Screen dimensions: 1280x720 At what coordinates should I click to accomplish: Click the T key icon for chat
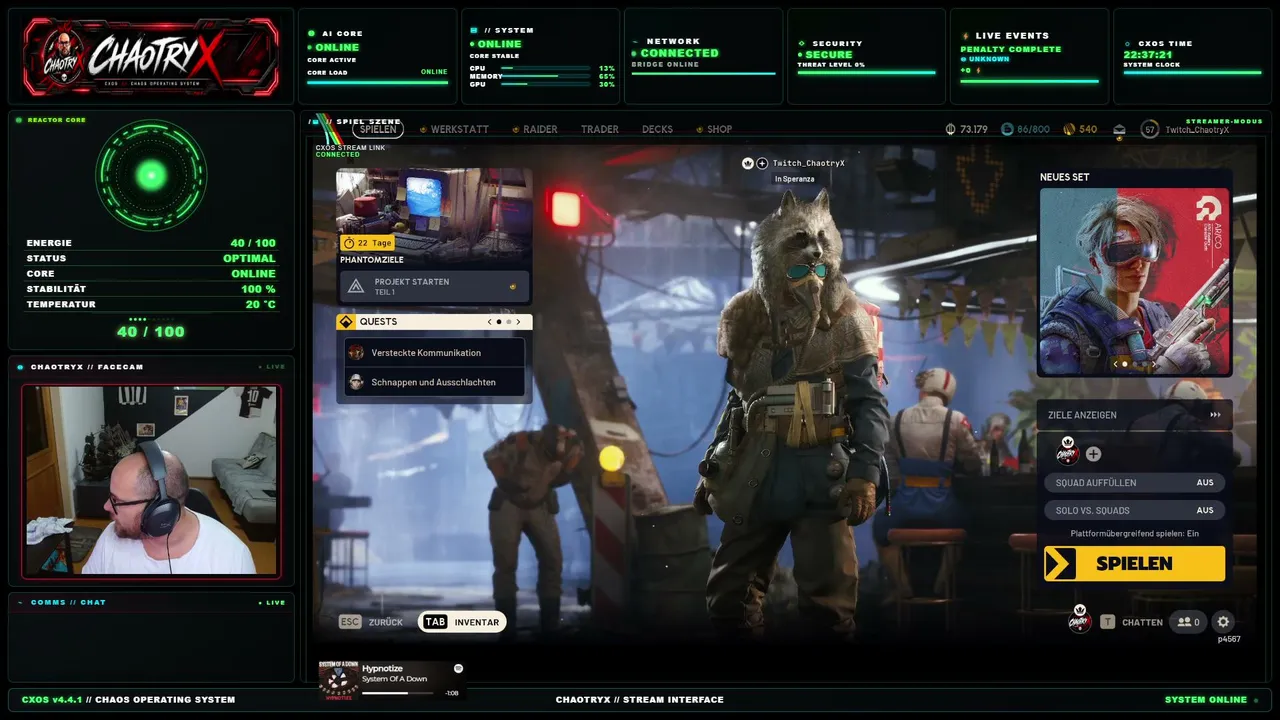coord(1107,622)
